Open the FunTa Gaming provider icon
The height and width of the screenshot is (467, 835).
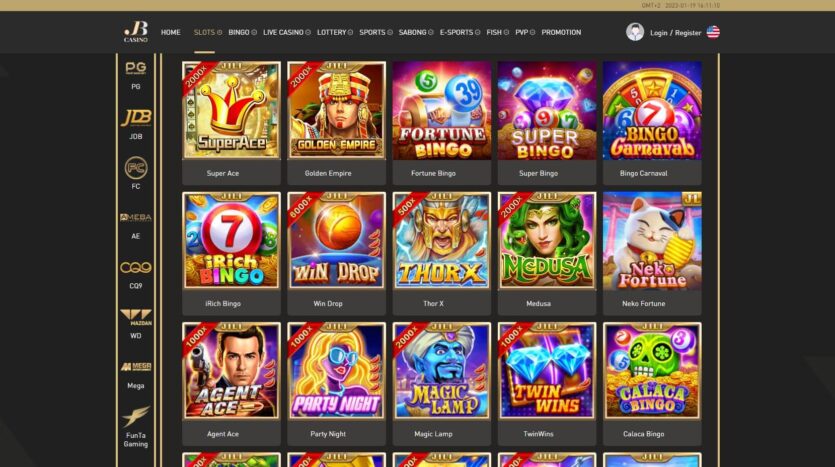tap(136, 417)
